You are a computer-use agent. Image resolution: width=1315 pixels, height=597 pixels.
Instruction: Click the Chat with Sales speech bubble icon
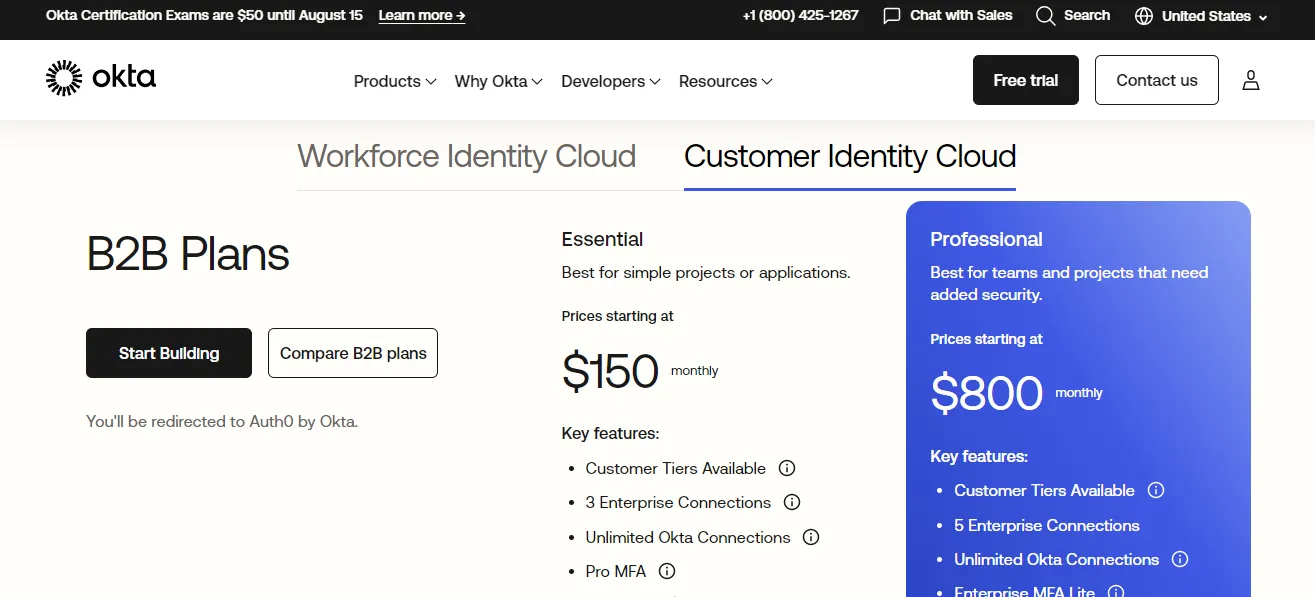(x=892, y=16)
